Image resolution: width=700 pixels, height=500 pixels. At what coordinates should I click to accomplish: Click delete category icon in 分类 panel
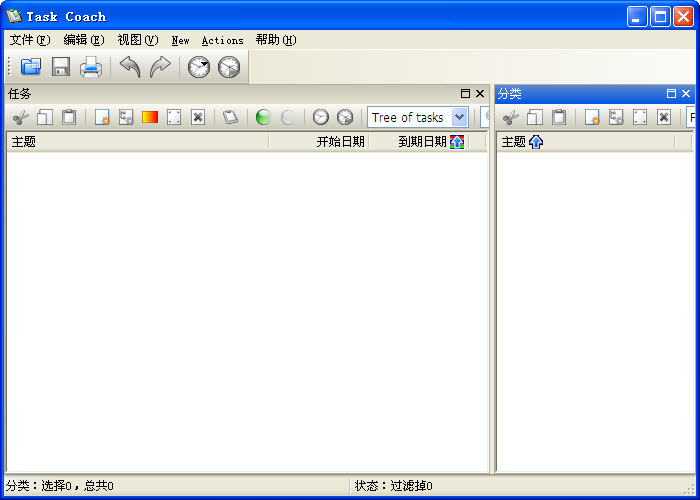pos(664,117)
